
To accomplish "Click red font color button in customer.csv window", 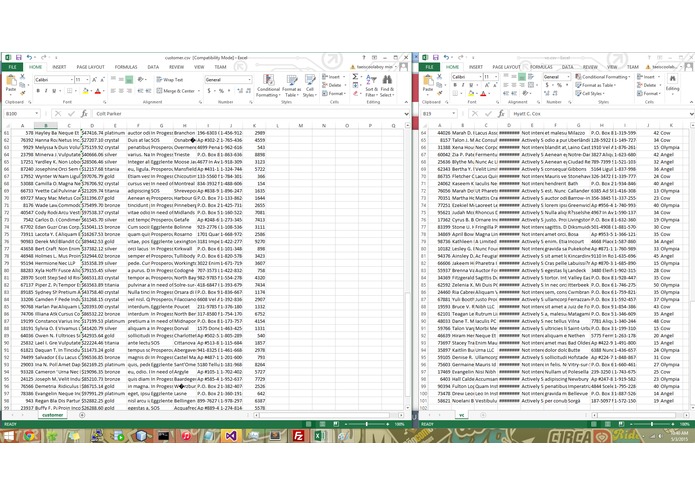I will coord(98,91).
